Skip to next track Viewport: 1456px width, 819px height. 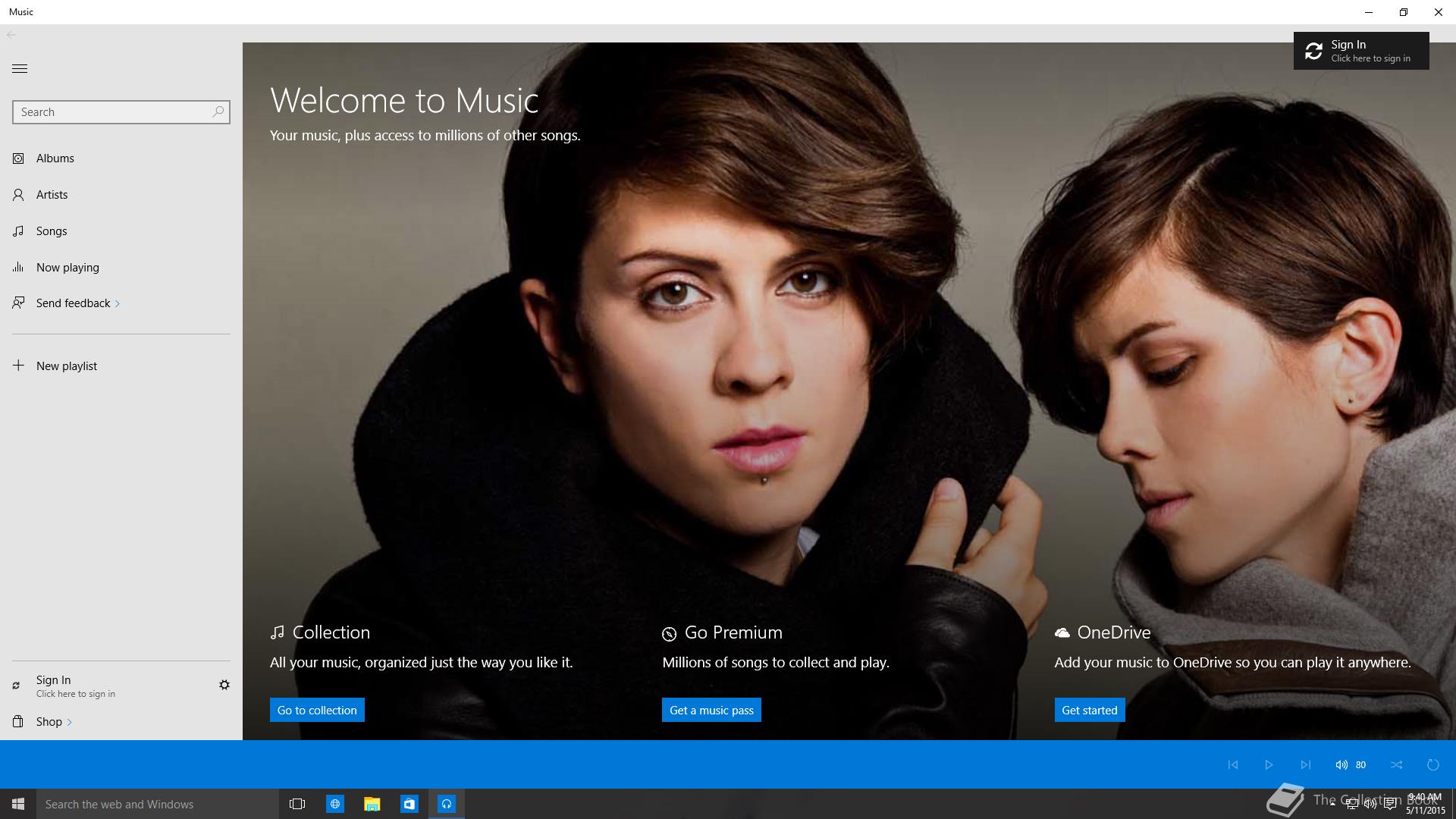tap(1305, 764)
